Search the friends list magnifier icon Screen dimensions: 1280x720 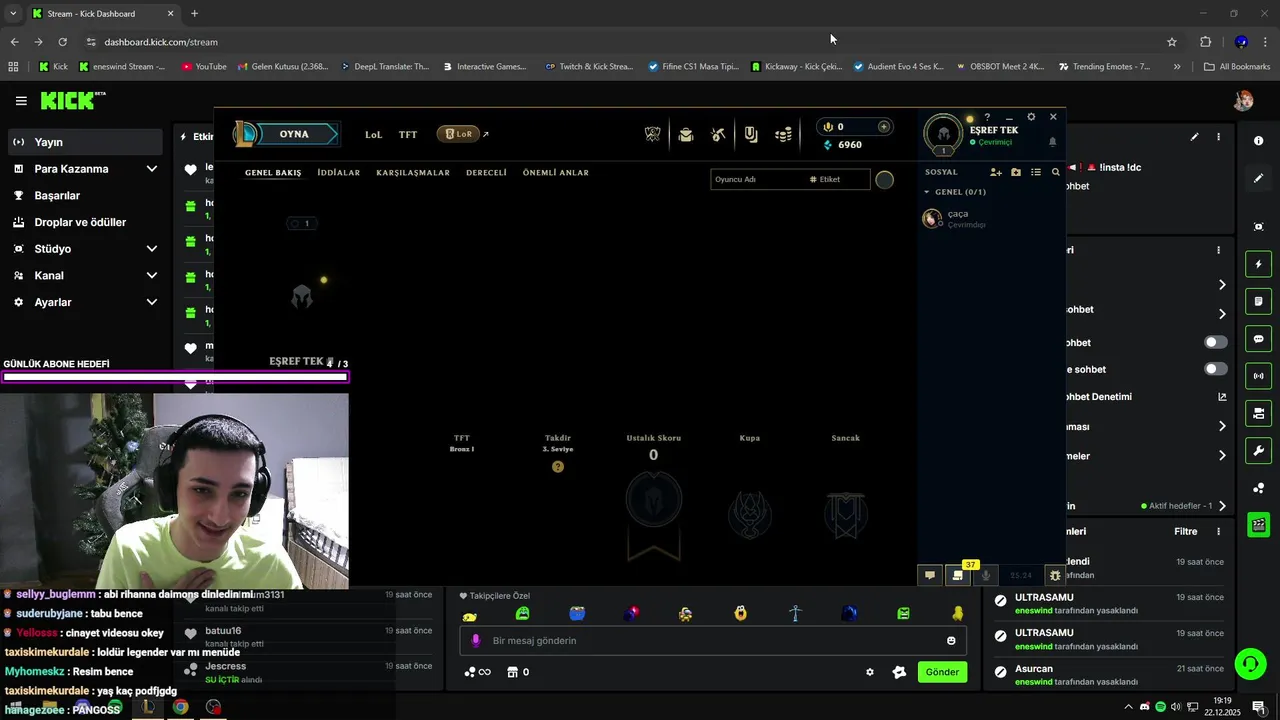coord(1055,172)
